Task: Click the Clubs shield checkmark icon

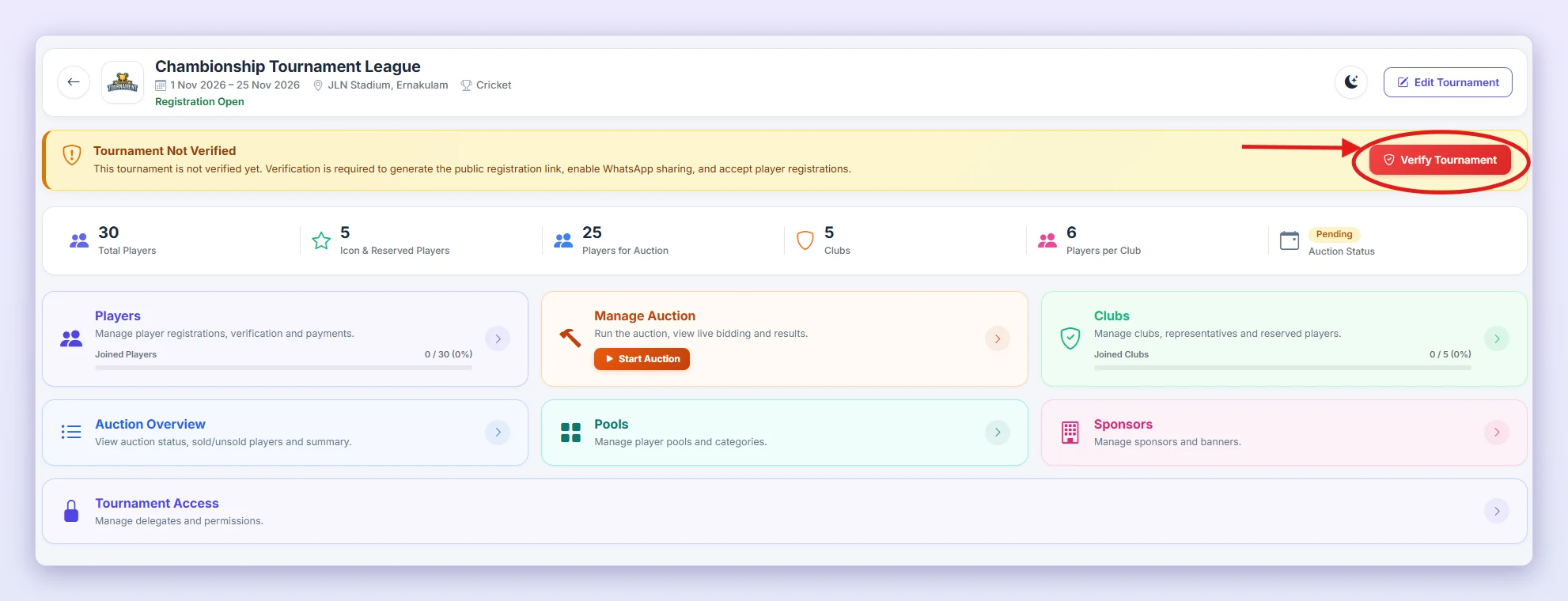Action: point(1070,338)
